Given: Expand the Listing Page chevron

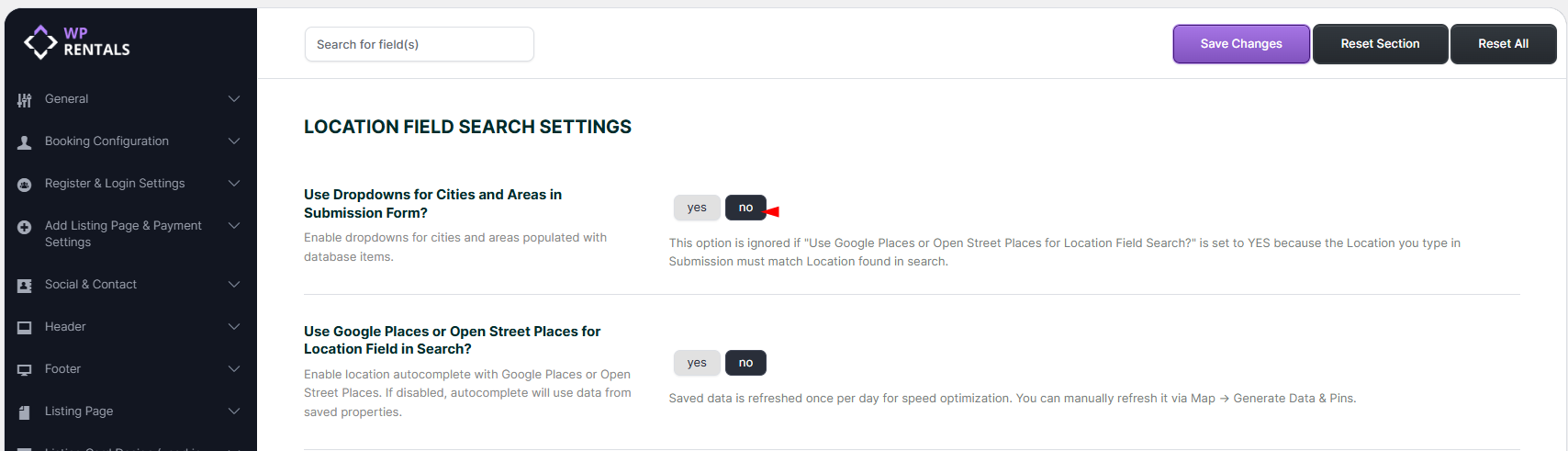Looking at the screenshot, I should pos(234,412).
